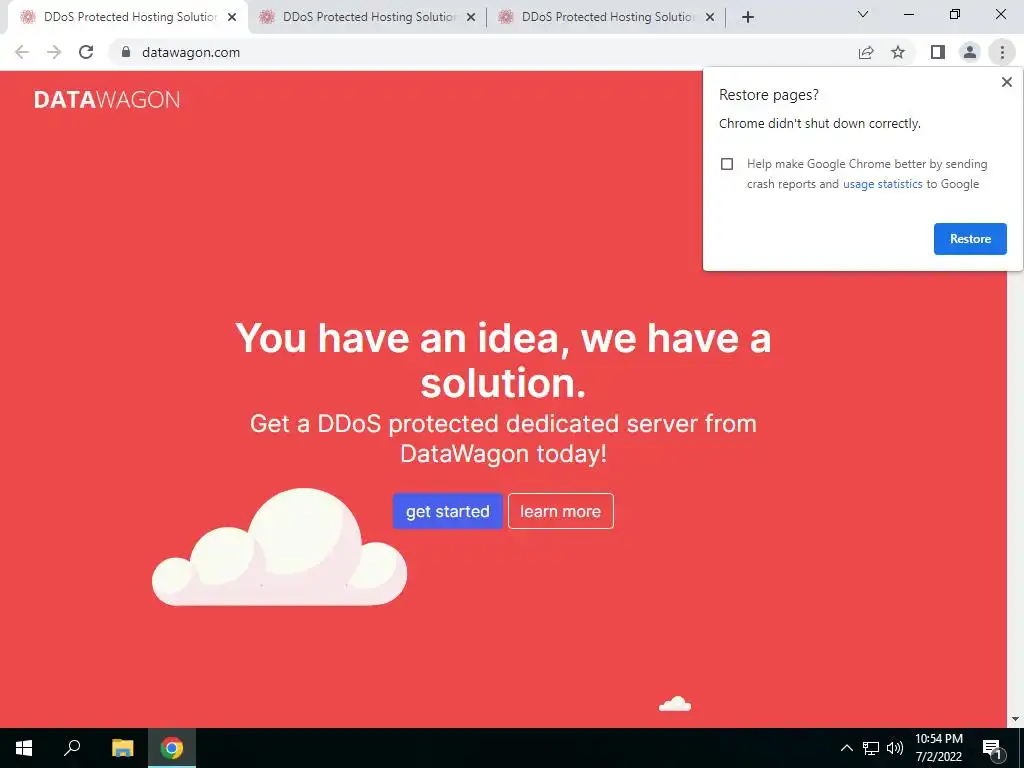Show hidden system tray icons
The width and height of the screenshot is (1024, 768).
(x=846, y=748)
